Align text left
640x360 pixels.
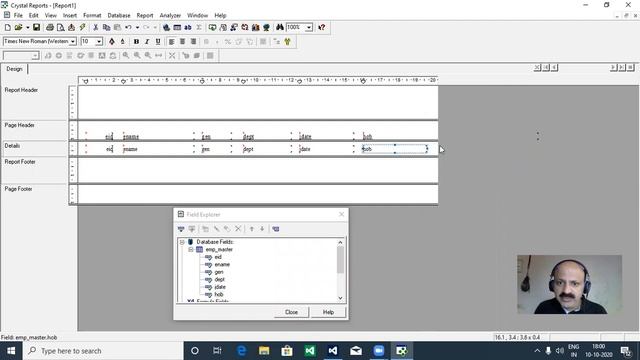[171, 42]
